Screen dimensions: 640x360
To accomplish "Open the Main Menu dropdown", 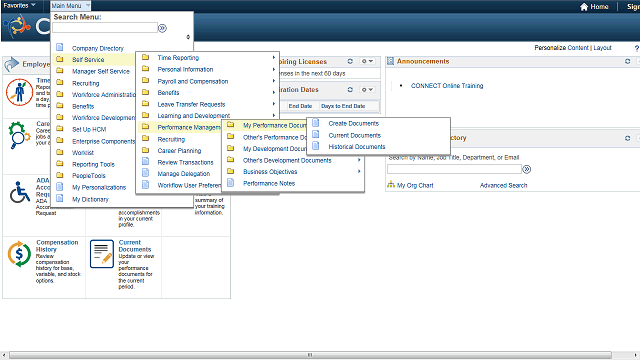I will [70, 6].
